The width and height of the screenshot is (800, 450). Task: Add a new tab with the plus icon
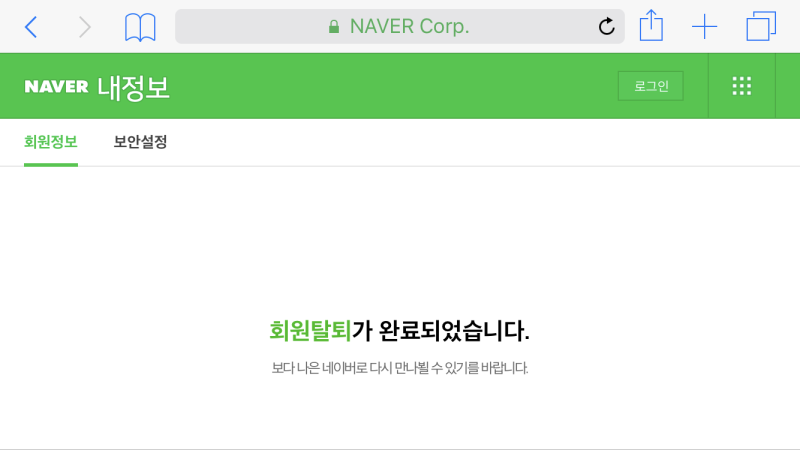705,27
